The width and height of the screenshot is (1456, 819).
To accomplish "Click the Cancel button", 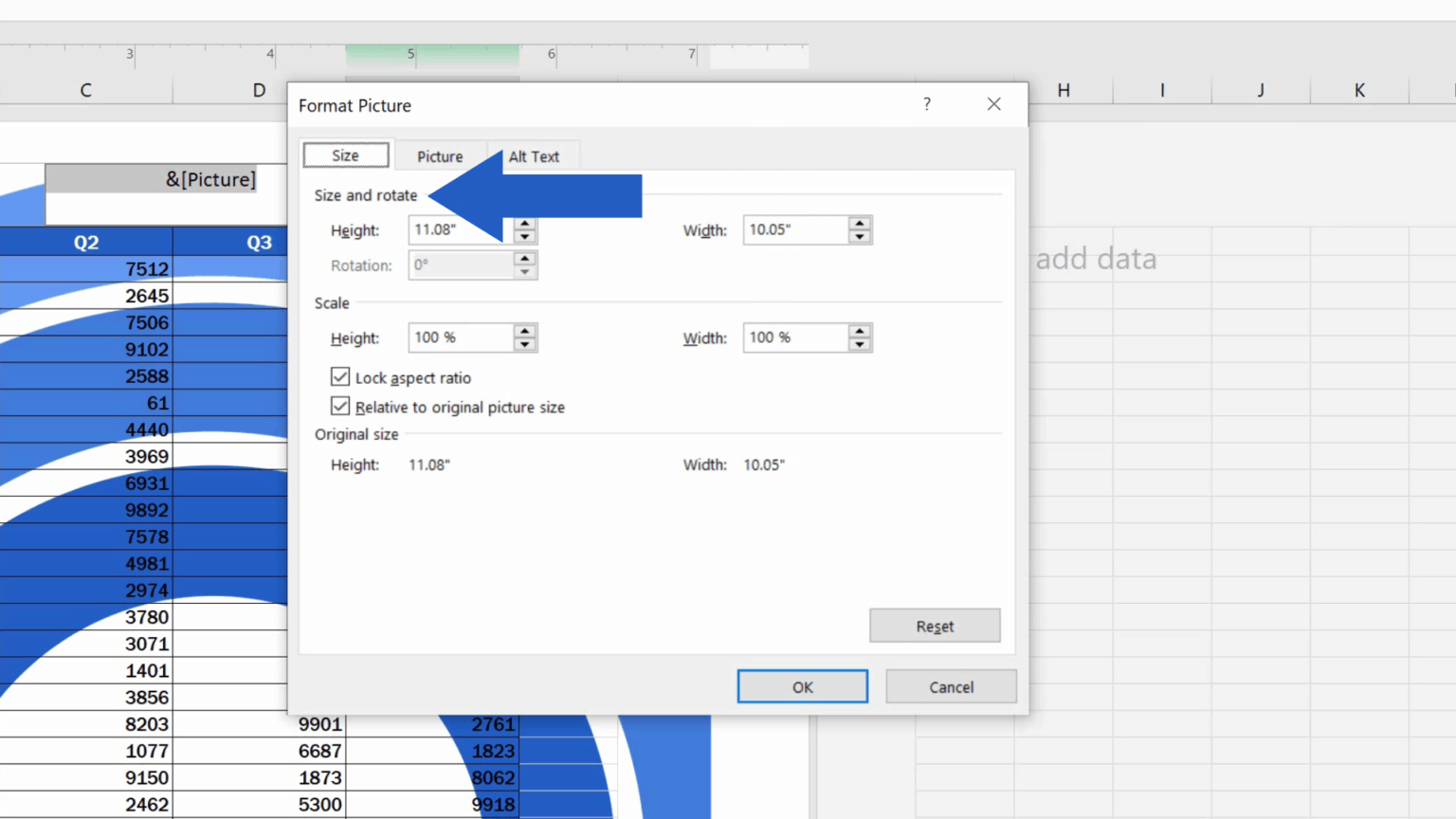I will point(950,686).
